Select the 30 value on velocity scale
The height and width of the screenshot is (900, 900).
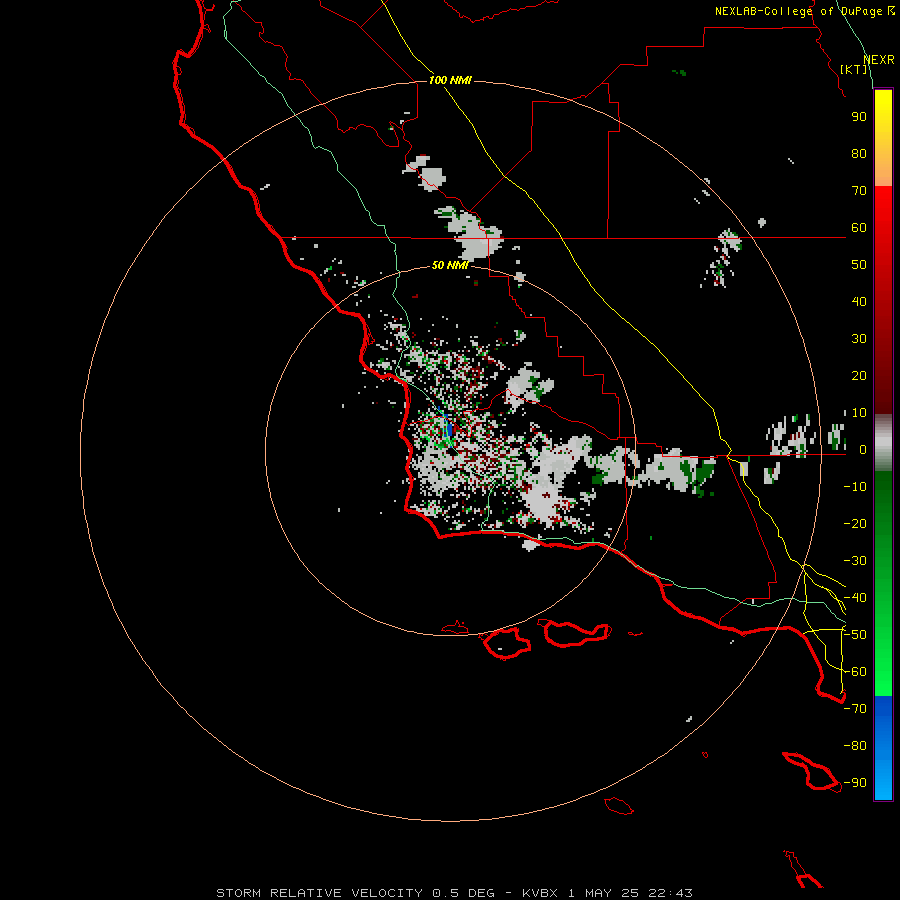point(859,339)
